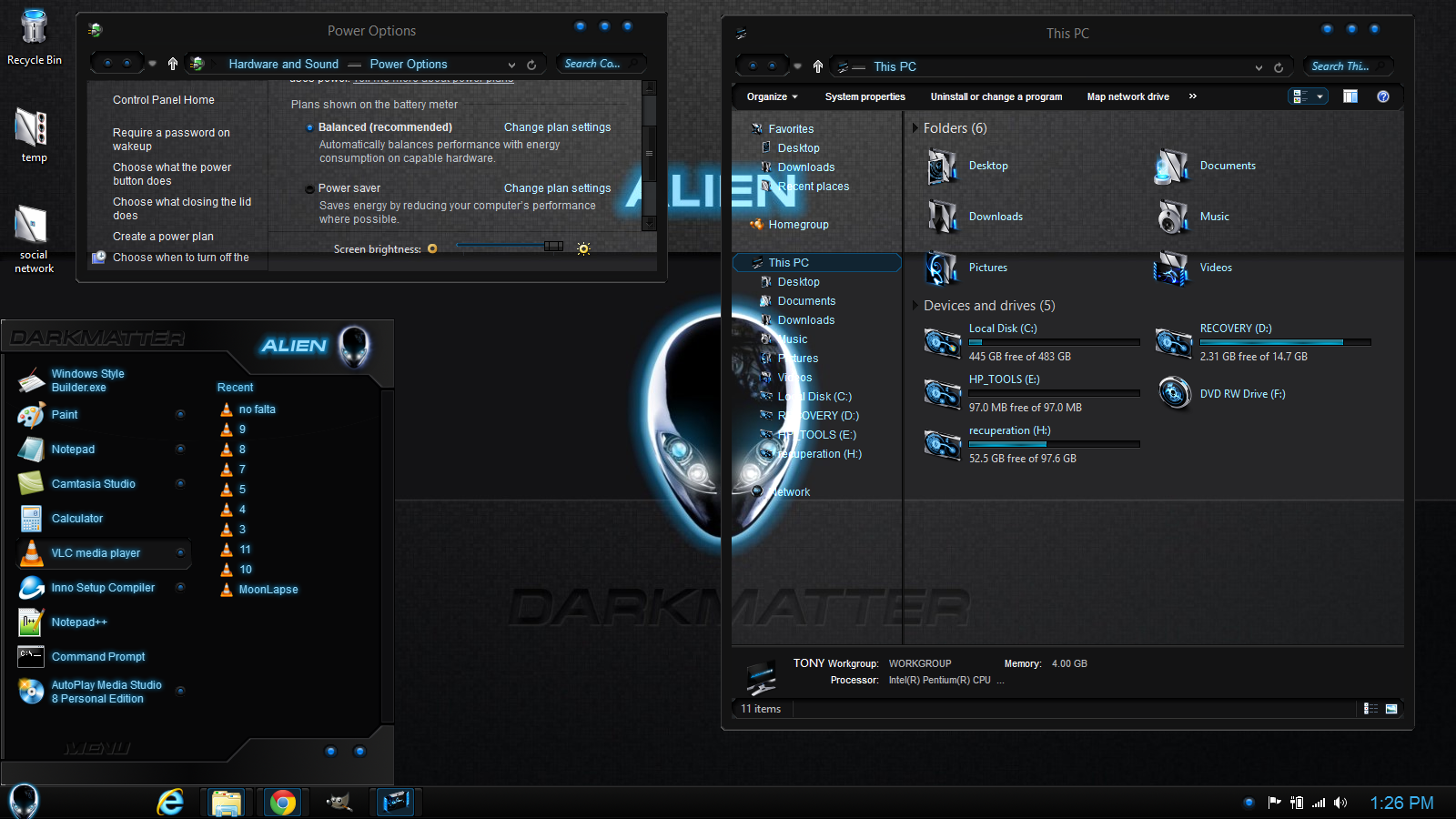The width and height of the screenshot is (1456, 819).
Task: Open File Explorer from the taskbar
Action: [226, 802]
